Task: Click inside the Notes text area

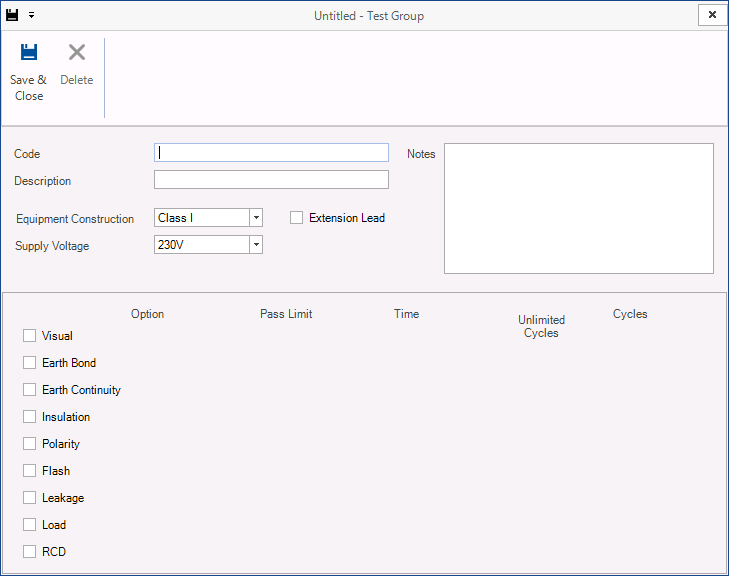Action: point(578,208)
